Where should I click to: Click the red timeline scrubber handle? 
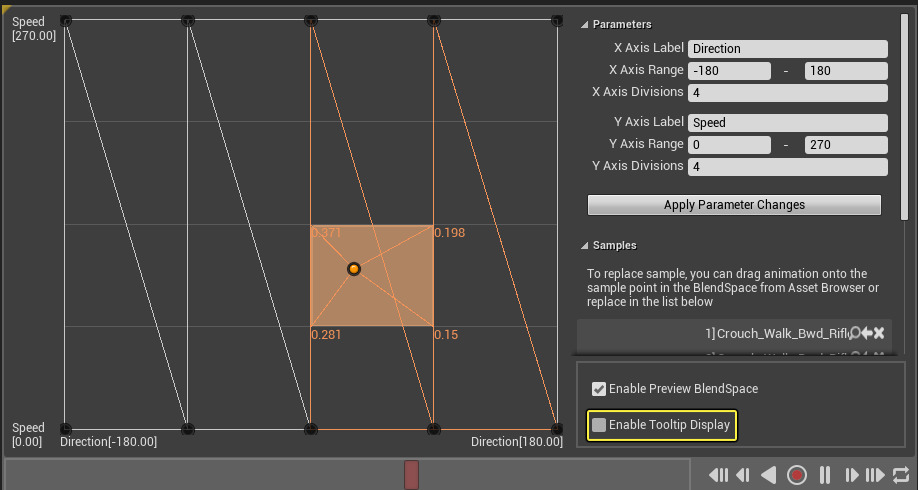(x=411, y=475)
